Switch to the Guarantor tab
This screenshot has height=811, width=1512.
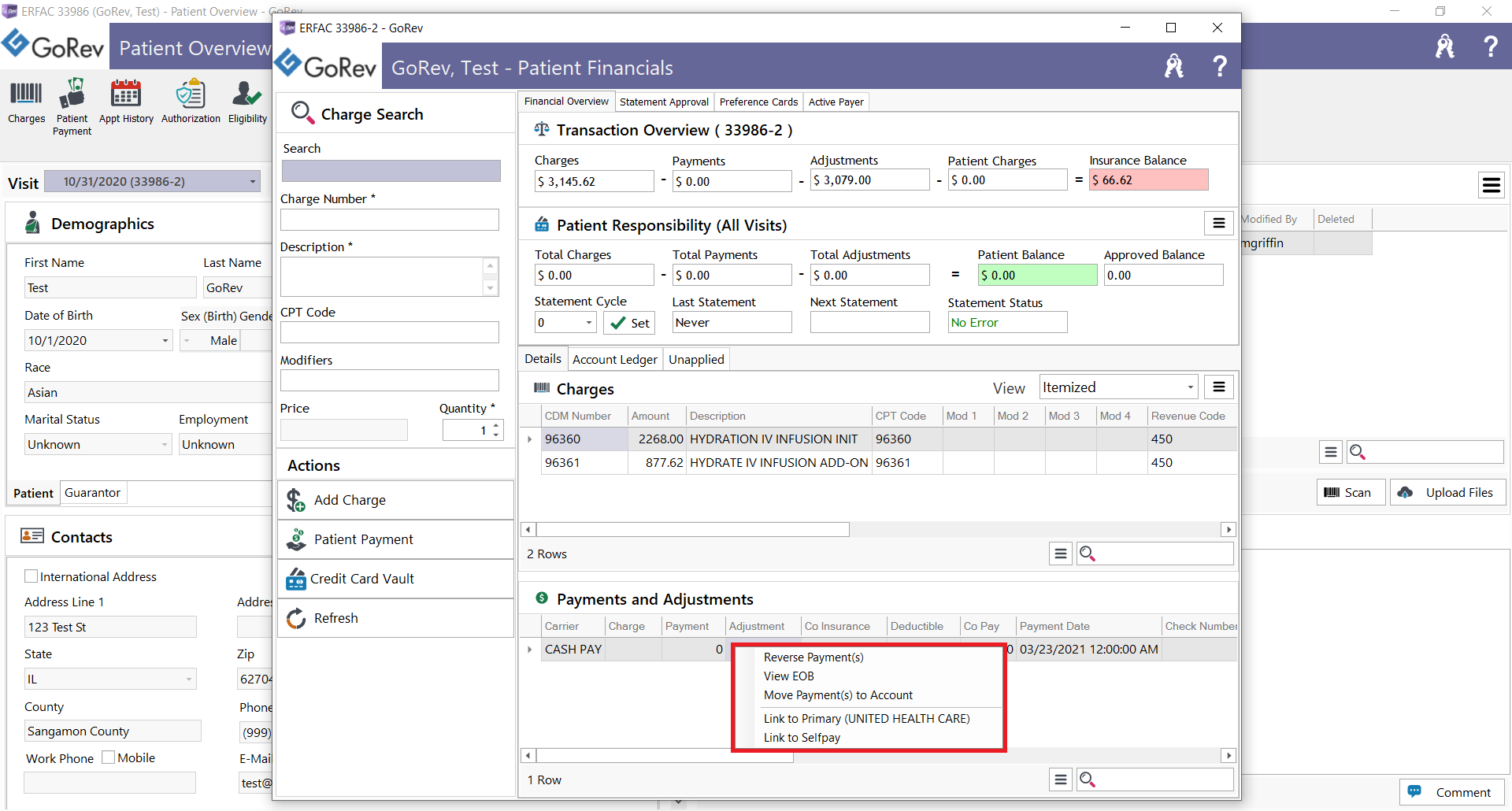(x=92, y=492)
